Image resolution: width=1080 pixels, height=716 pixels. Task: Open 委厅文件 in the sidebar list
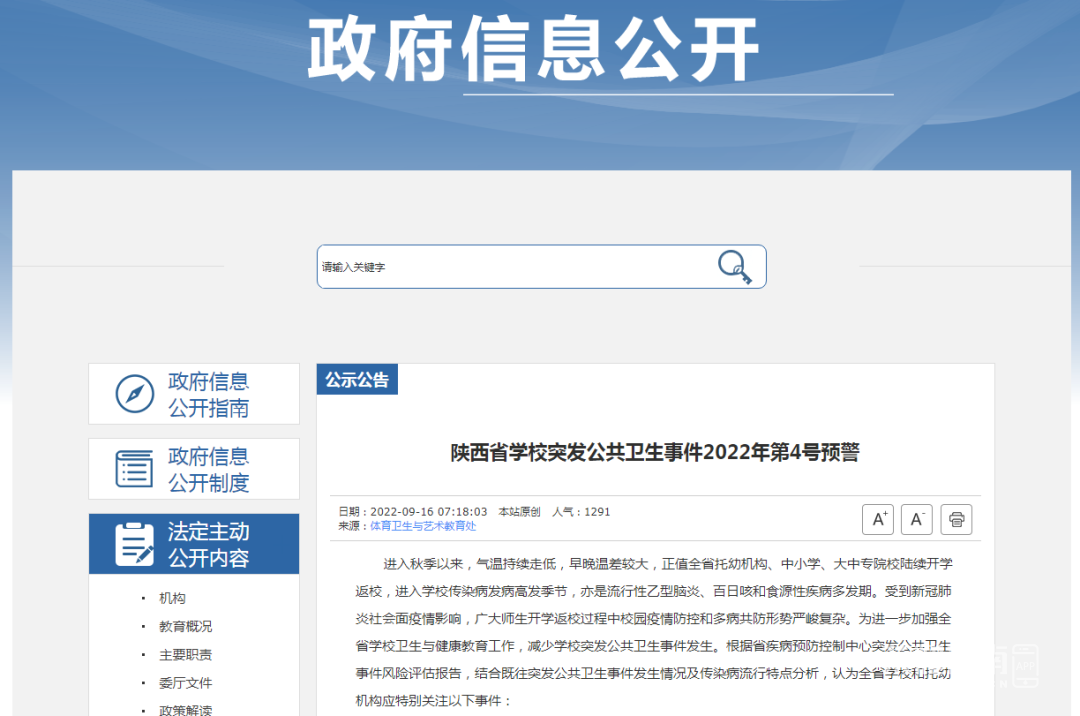[185, 683]
